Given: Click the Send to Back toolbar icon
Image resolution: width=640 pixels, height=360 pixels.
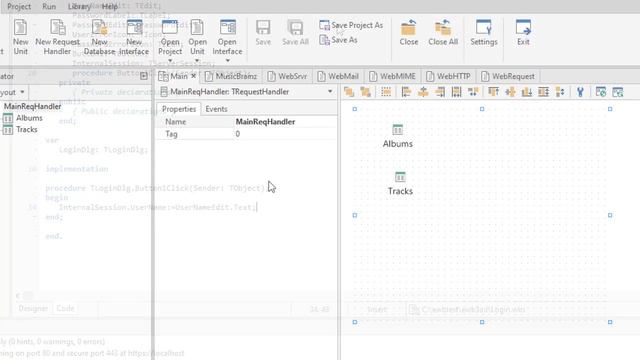Looking at the screenshot, I should click(366, 92).
